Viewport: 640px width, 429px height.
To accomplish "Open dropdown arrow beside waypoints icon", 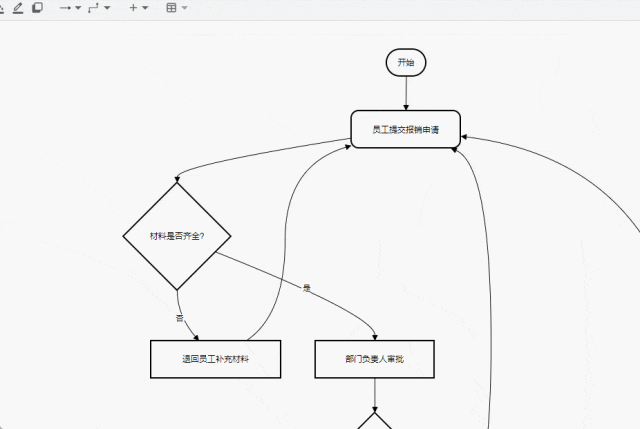I will 107,8.
